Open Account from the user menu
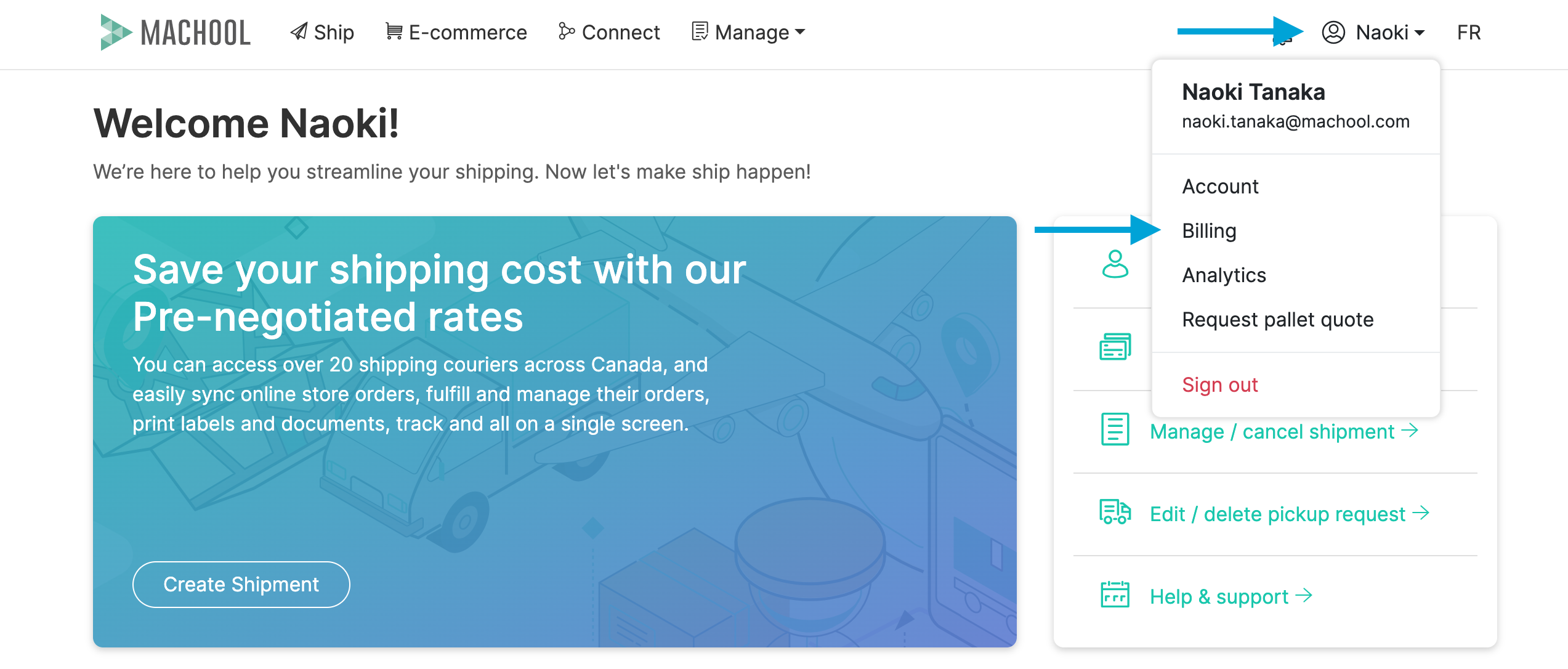Viewport: 1568px width, 669px height. pyautogui.click(x=1220, y=186)
